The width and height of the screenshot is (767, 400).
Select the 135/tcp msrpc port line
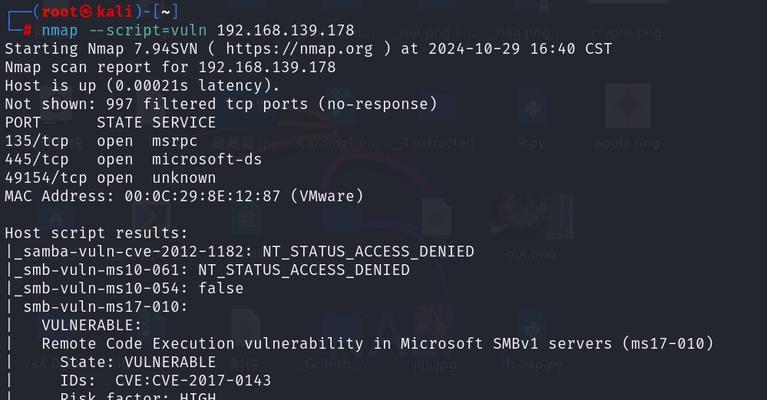(x=101, y=141)
